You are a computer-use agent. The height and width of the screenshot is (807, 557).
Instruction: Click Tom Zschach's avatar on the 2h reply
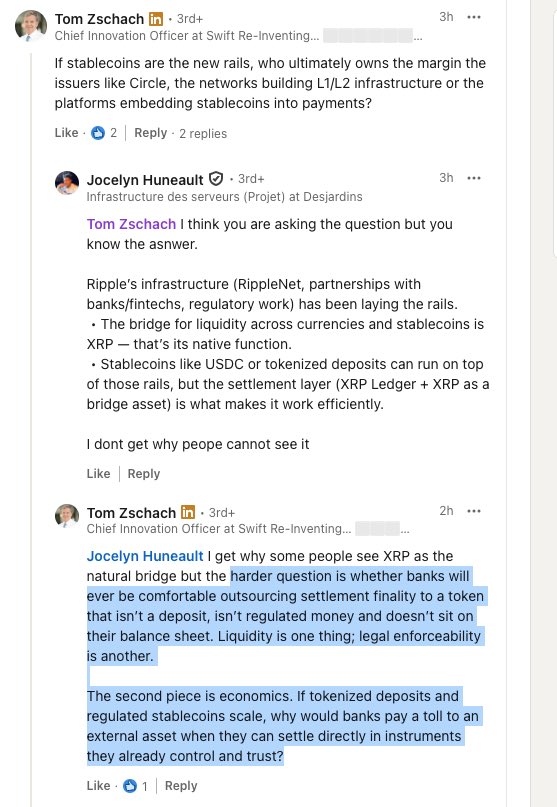pos(67,516)
